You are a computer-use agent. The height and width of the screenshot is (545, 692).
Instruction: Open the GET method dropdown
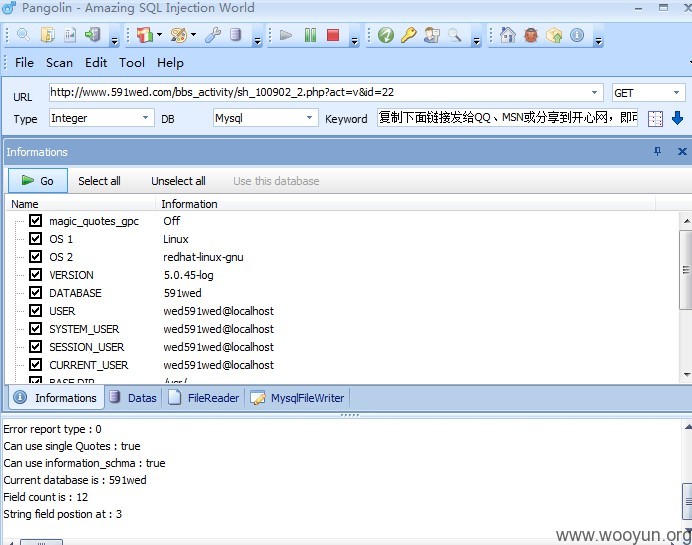(x=676, y=92)
